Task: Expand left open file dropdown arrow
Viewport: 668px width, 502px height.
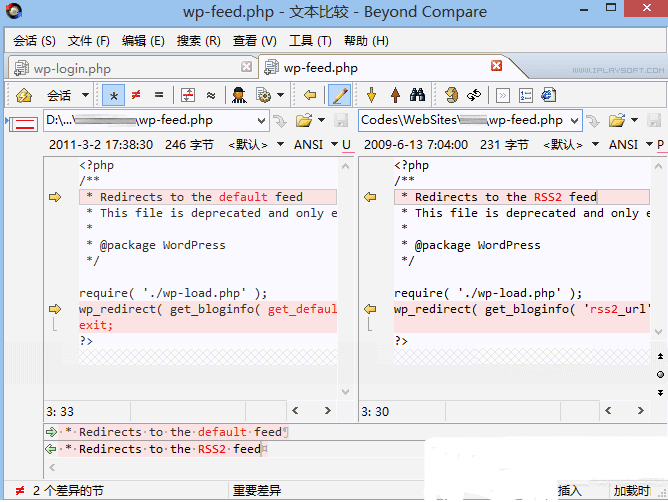Action: click(x=322, y=120)
